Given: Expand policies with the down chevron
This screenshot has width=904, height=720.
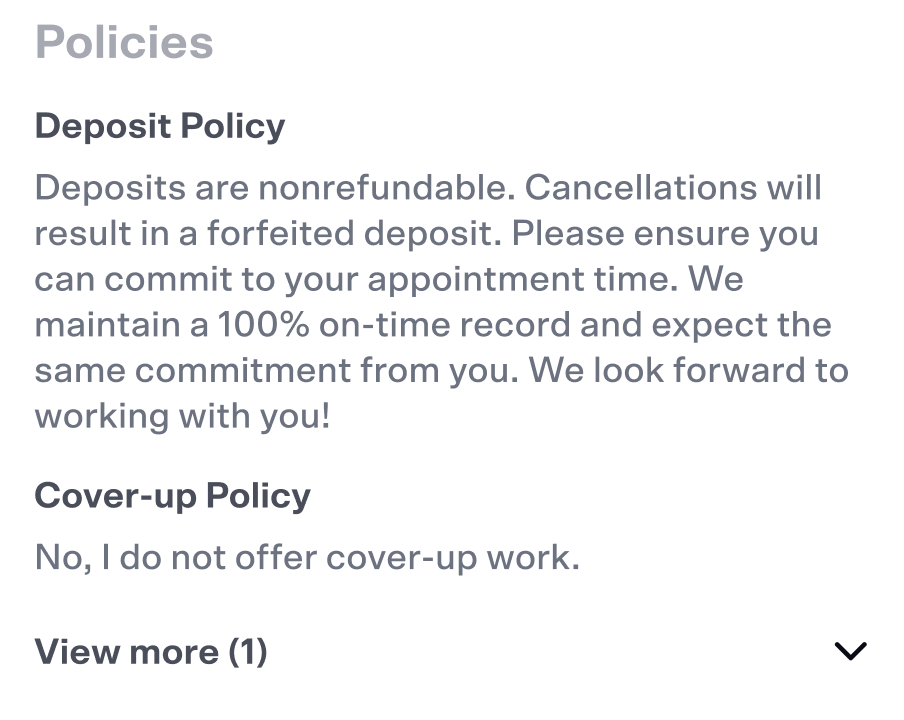Looking at the screenshot, I should coord(850,652).
